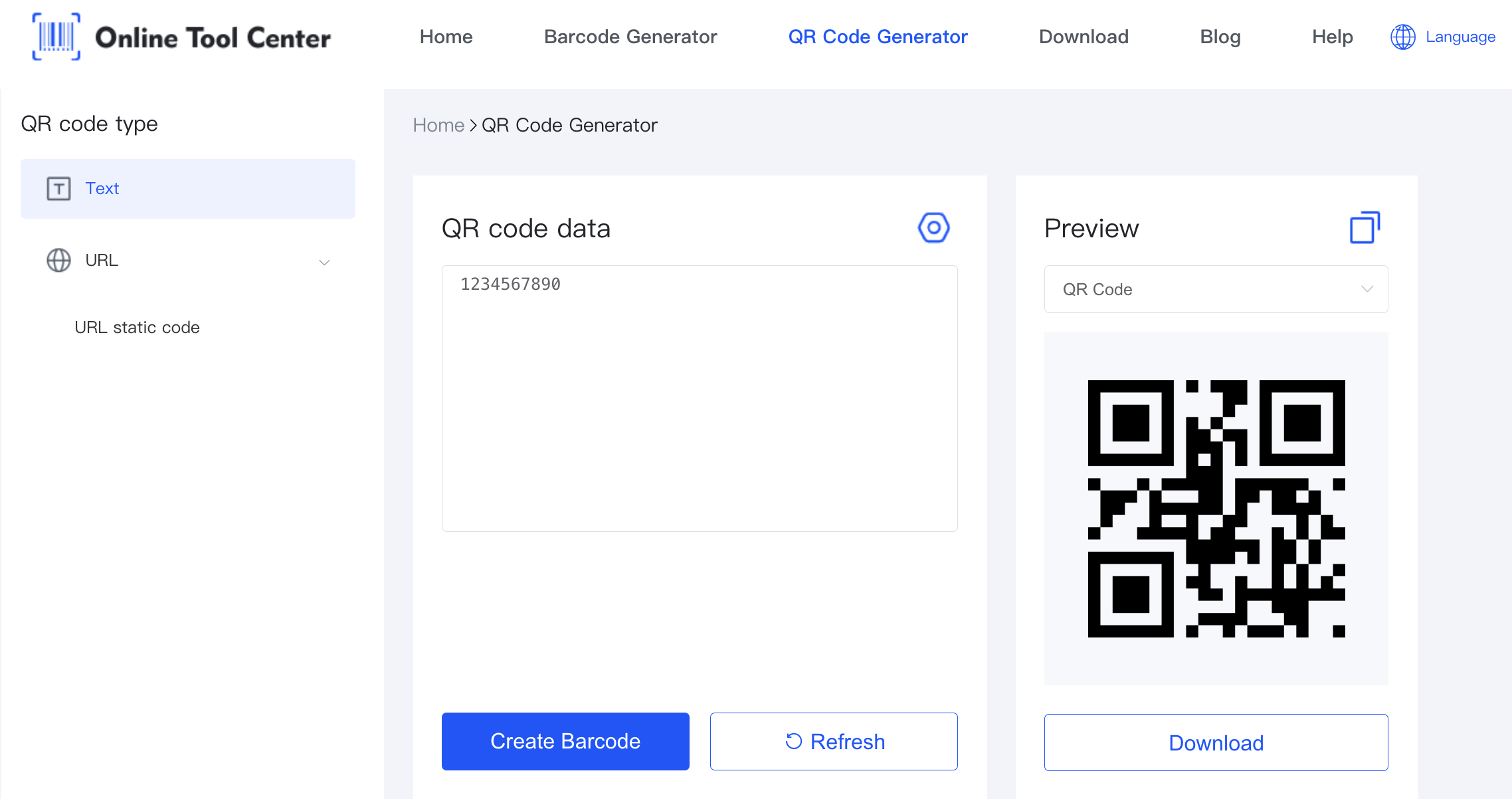
Task: Click the QR code data input field
Action: click(x=700, y=398)
